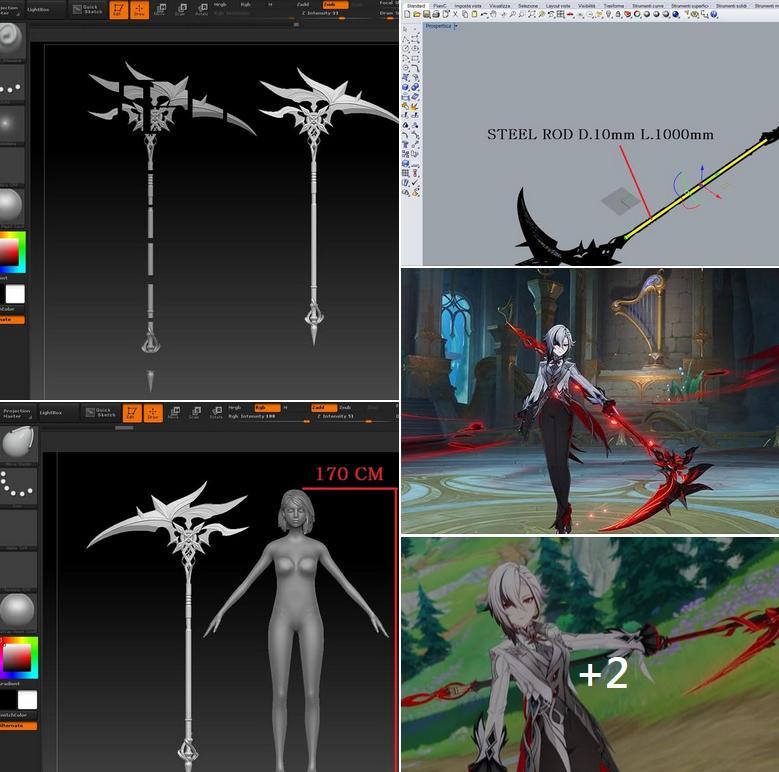The width and height of the screenshot is (779, 772).
Task: Click SwitchColor in bottom ZBrush window
Action: (x=14, y=715)
